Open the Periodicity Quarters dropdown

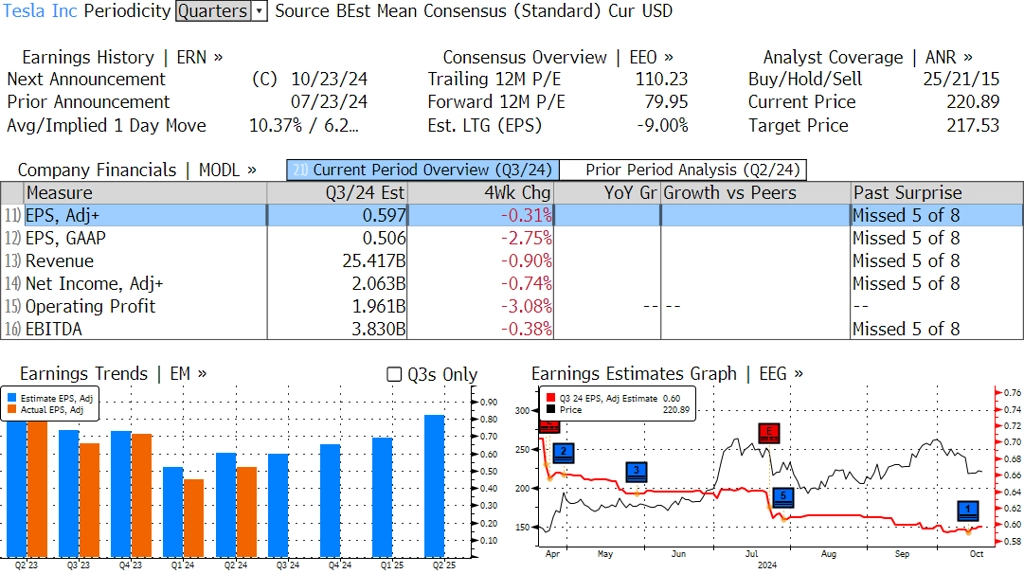tap(221, 11)
